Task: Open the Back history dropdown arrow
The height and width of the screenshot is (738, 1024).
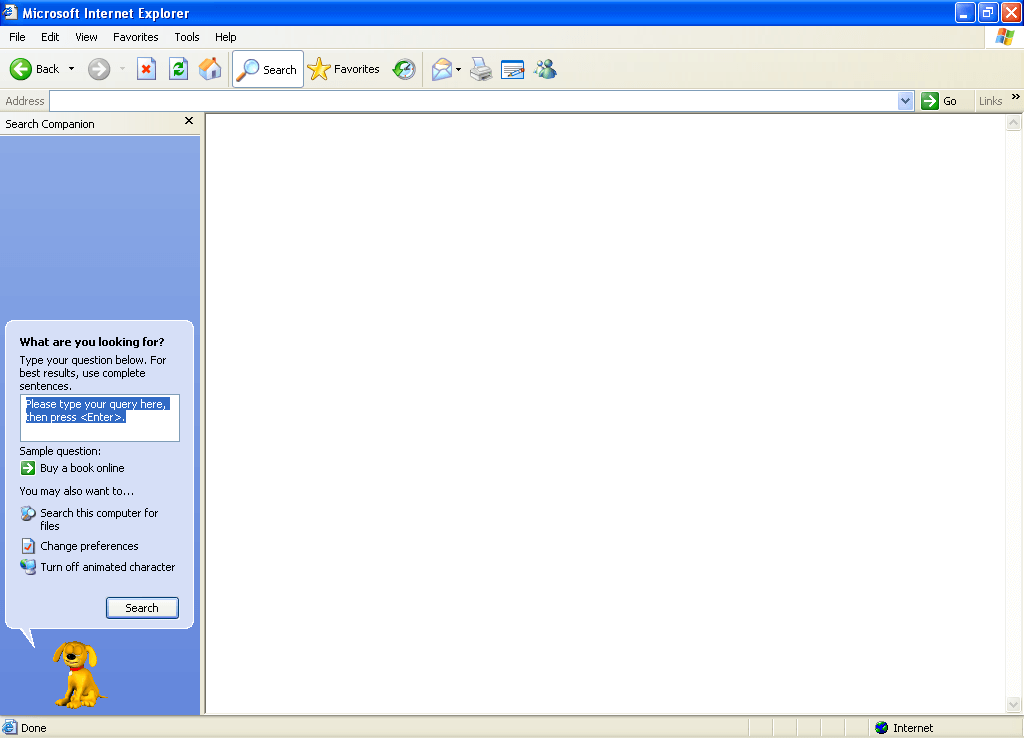Action: point(71,69)
